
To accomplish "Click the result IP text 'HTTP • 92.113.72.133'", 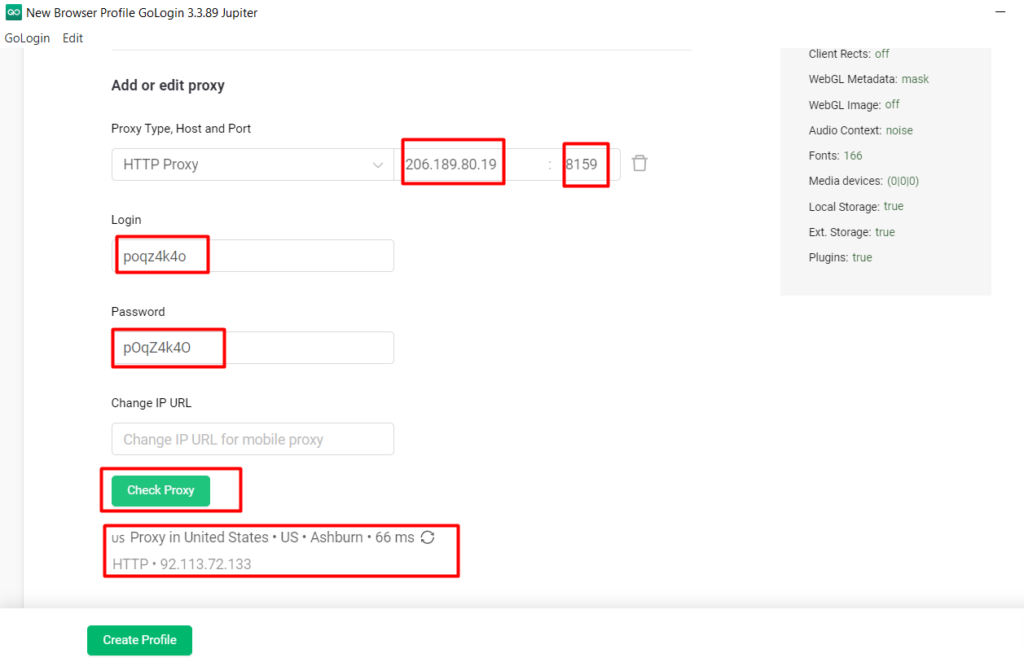I will [x=182, y=564].
